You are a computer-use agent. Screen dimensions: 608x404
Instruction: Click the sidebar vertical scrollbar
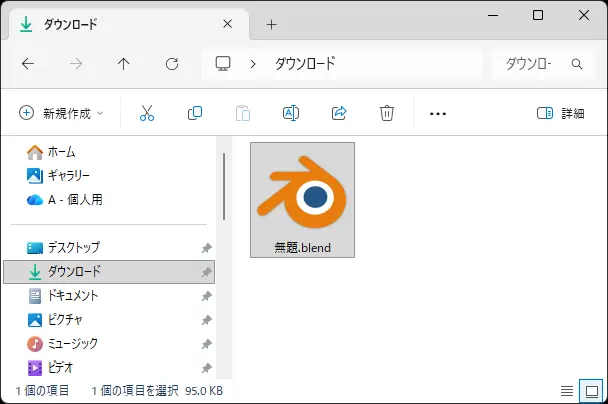click(224, 186)
